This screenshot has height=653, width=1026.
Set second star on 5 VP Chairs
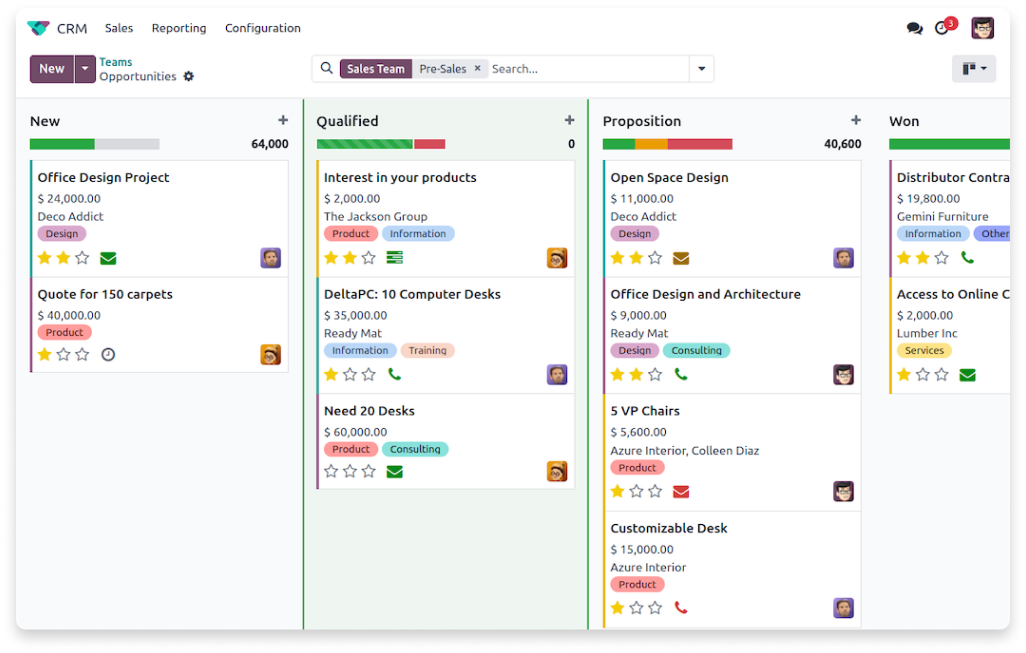[636, 491]
